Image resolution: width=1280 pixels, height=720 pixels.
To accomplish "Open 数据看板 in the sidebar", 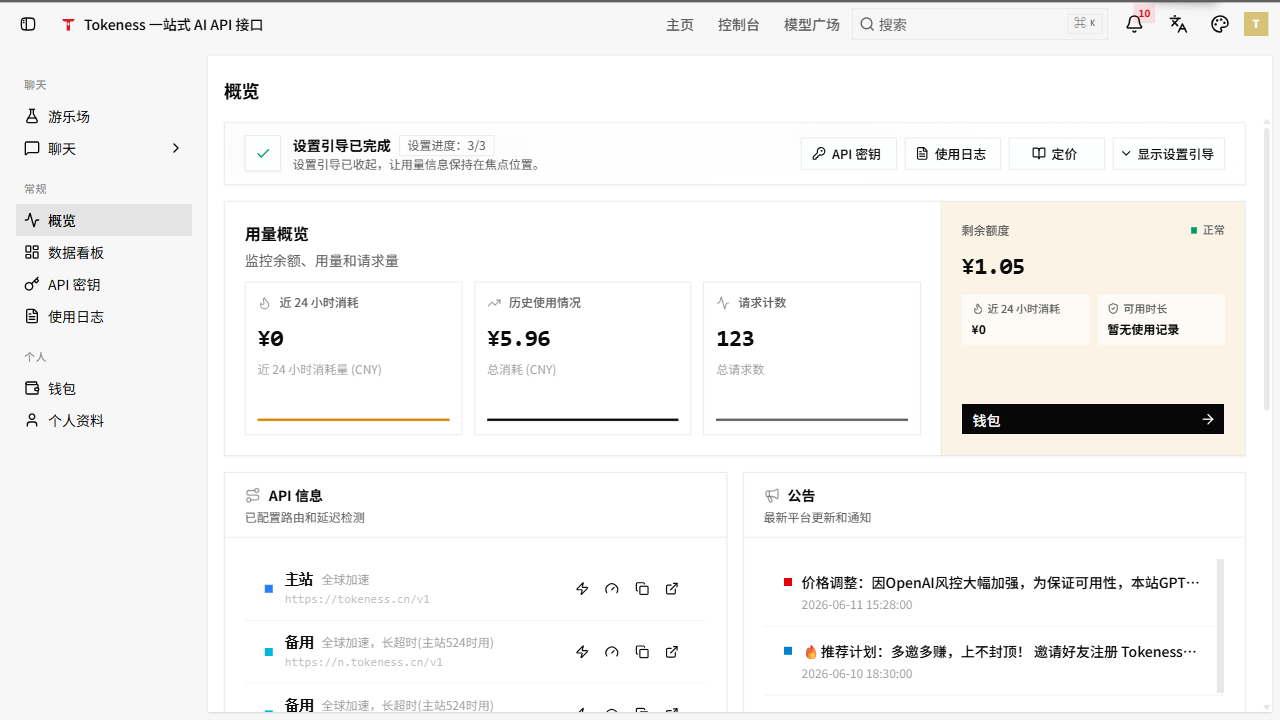I will click(x=104, y=253).
